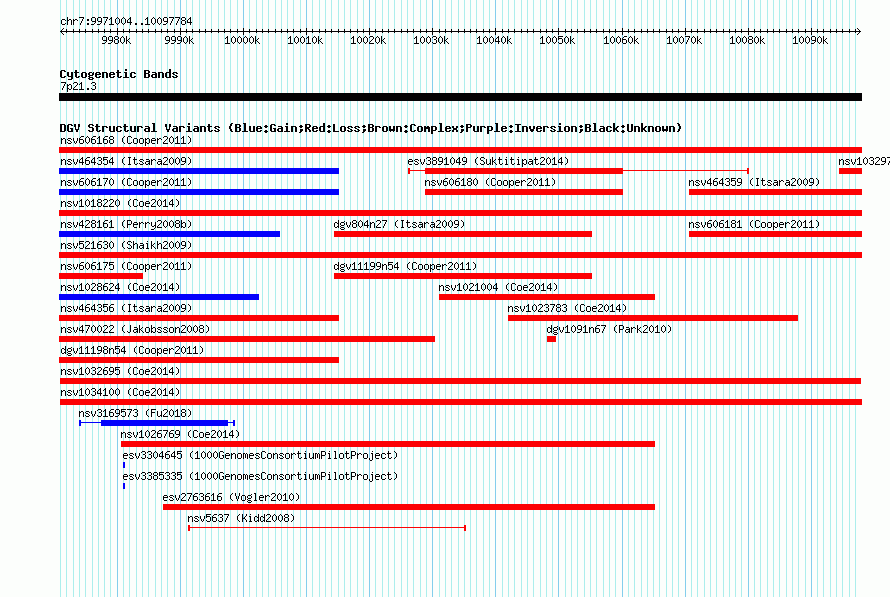Select the nsv1026769 (Coe2014) label

[x=180, y=434]
